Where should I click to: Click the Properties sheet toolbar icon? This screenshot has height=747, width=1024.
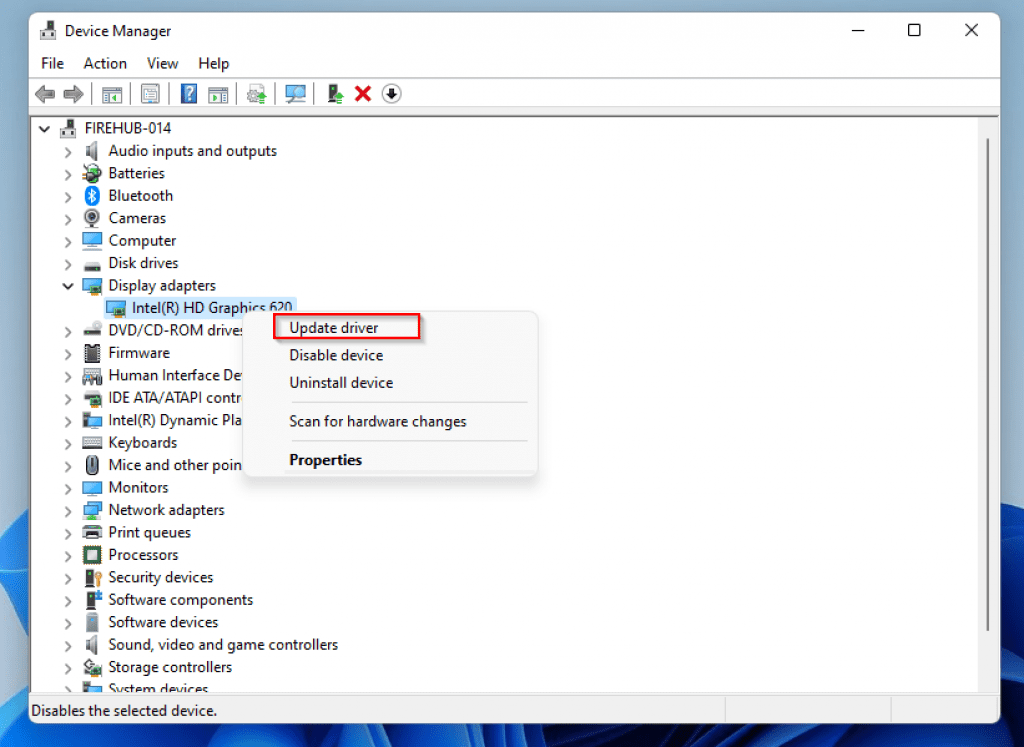[150, 94]
